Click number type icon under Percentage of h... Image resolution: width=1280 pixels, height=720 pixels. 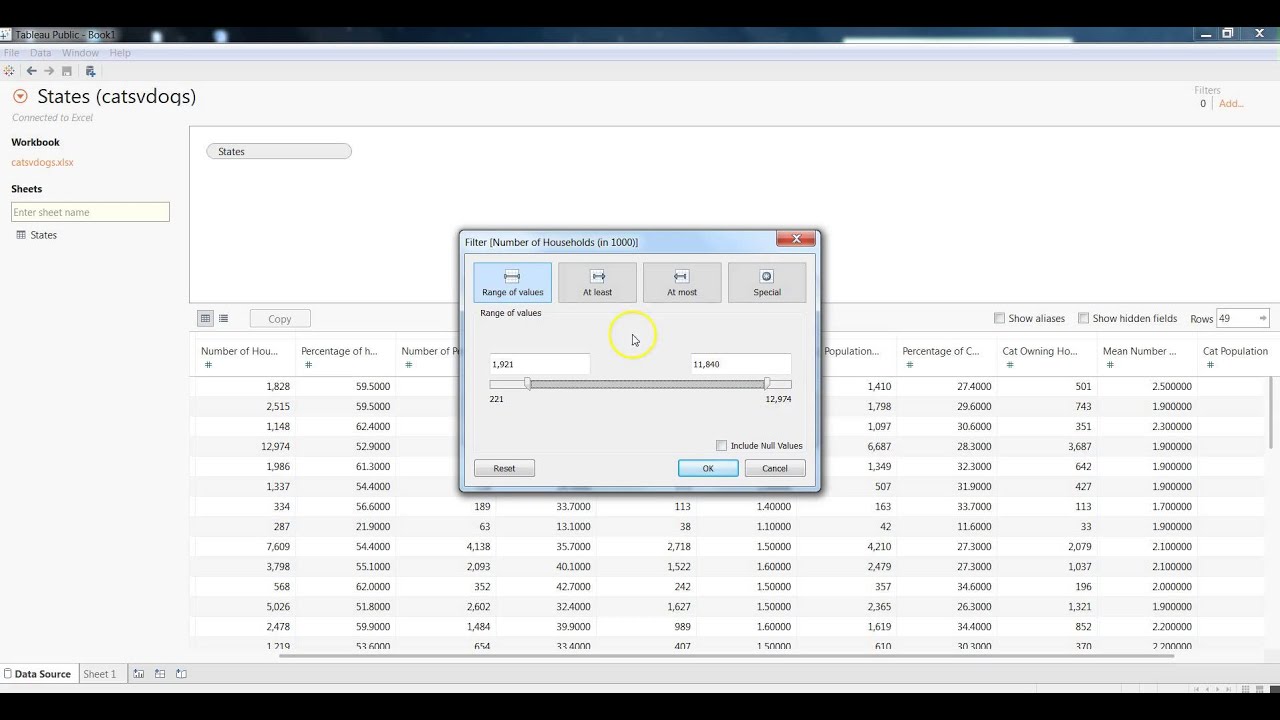(308, 365)
